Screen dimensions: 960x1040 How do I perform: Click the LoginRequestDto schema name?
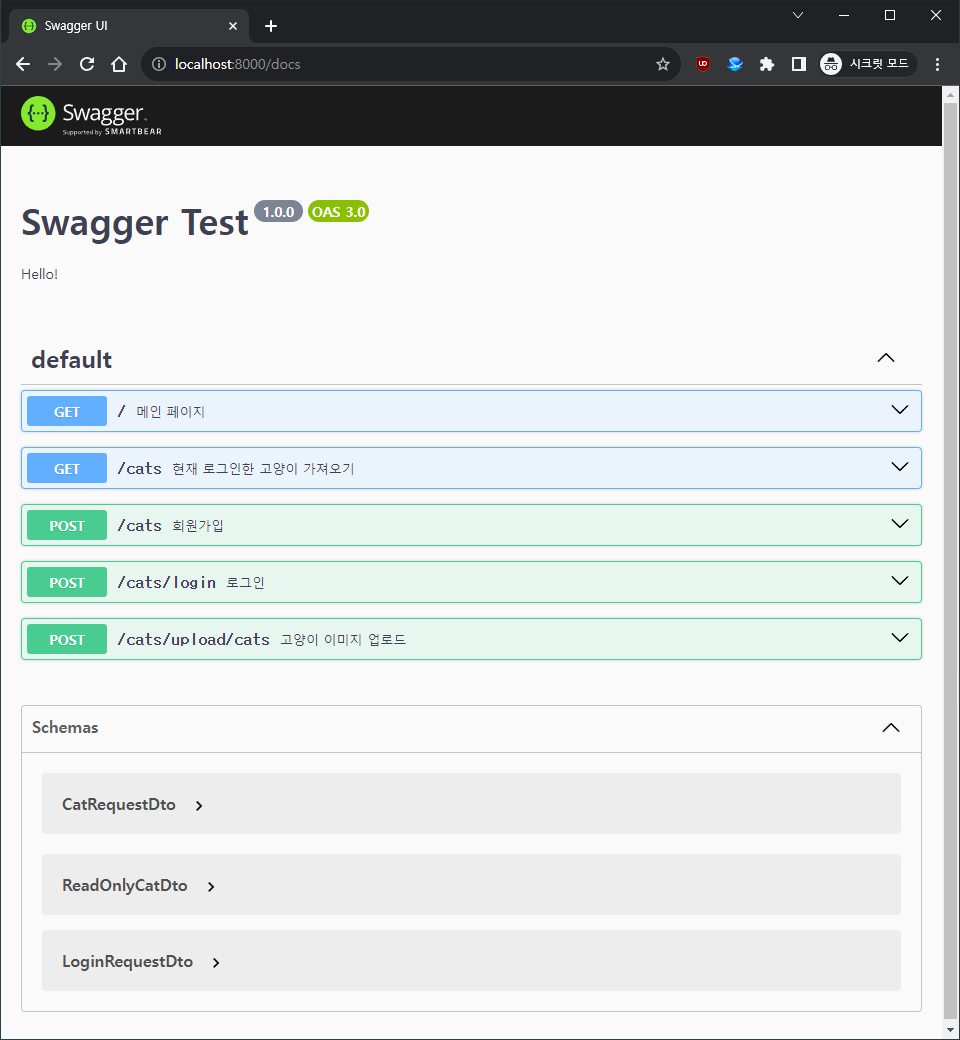point(127,962)
